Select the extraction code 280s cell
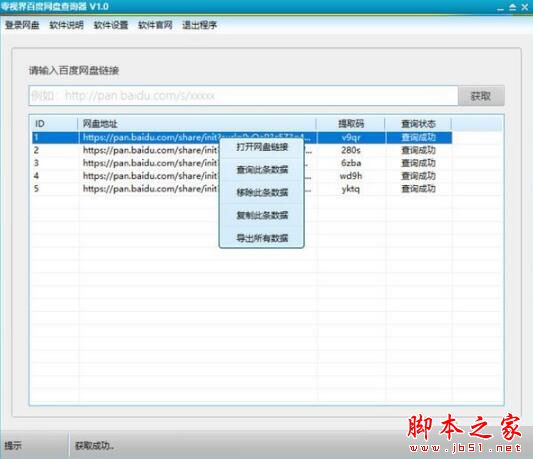 351,150
